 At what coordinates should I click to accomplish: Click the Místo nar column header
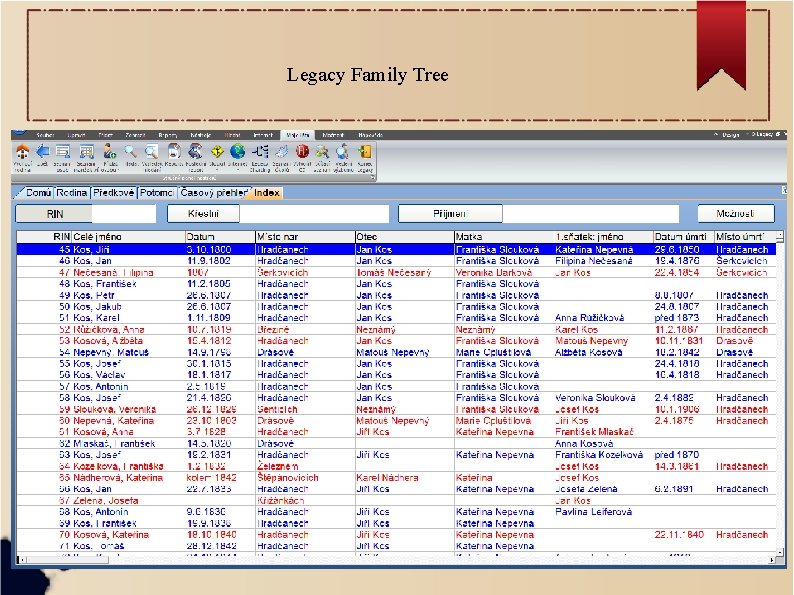pyautogui.click(x=305, y=236)
